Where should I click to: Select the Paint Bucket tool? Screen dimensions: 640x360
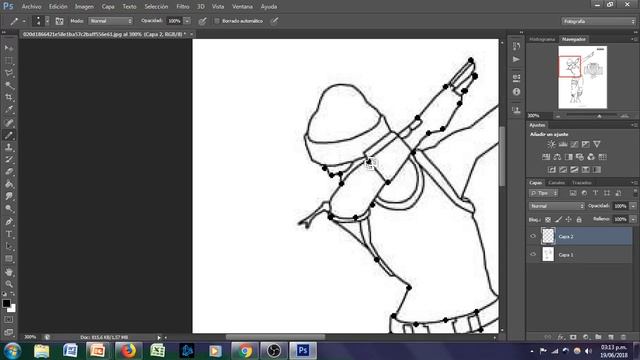coord(9,184)
